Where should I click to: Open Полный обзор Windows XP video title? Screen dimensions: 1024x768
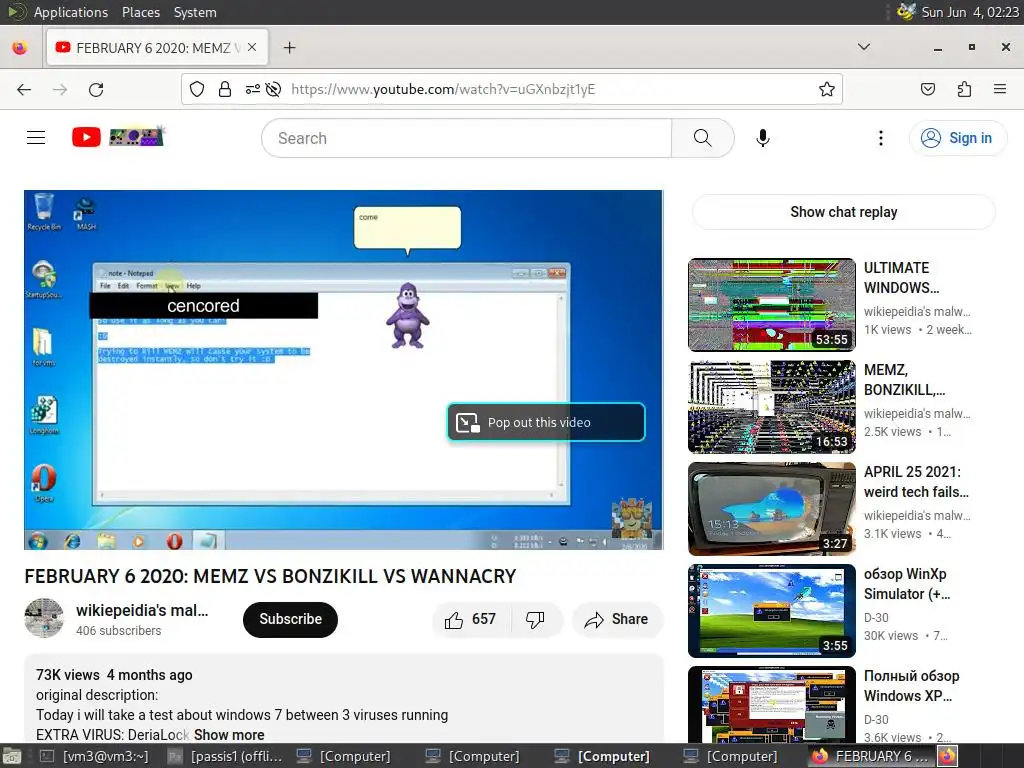click(912, 686)
